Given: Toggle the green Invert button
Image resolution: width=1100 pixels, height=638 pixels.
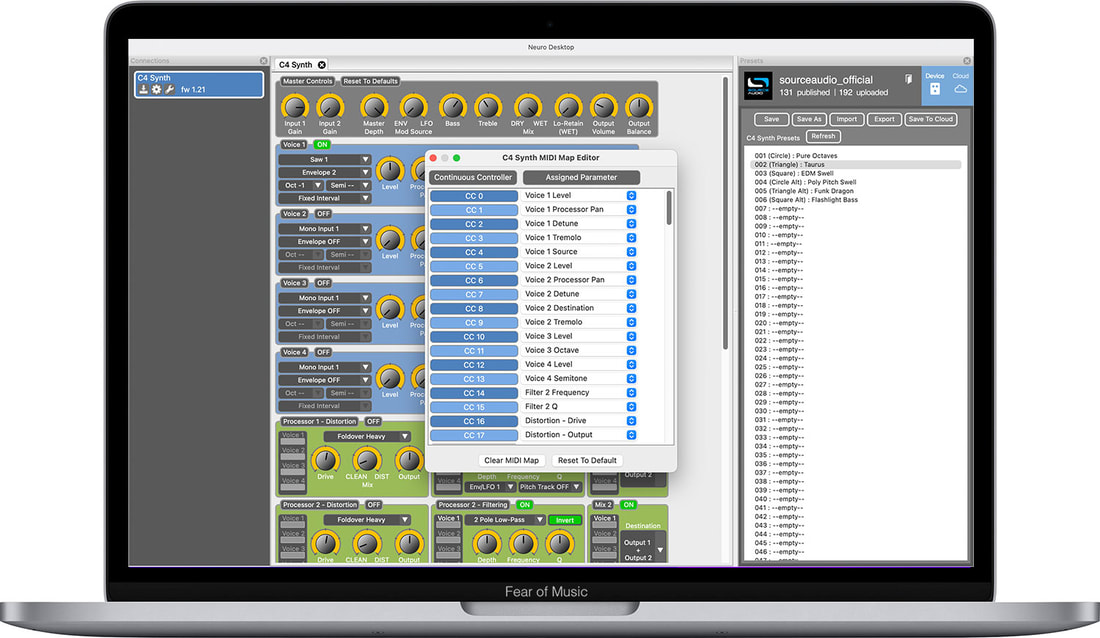Looking at the screenshot, I should tap(565, 520).
